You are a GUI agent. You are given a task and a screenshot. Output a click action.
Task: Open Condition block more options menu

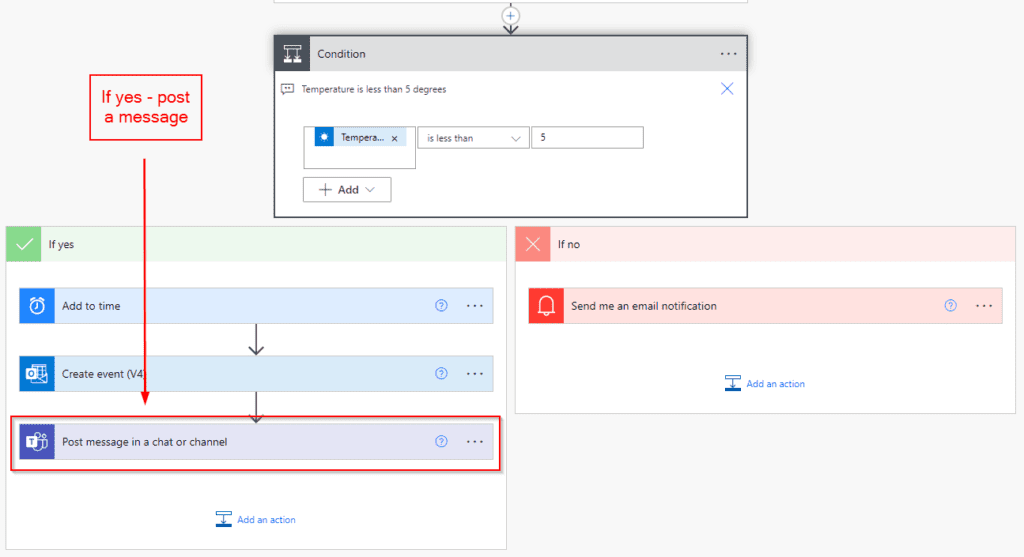point(728,54)
